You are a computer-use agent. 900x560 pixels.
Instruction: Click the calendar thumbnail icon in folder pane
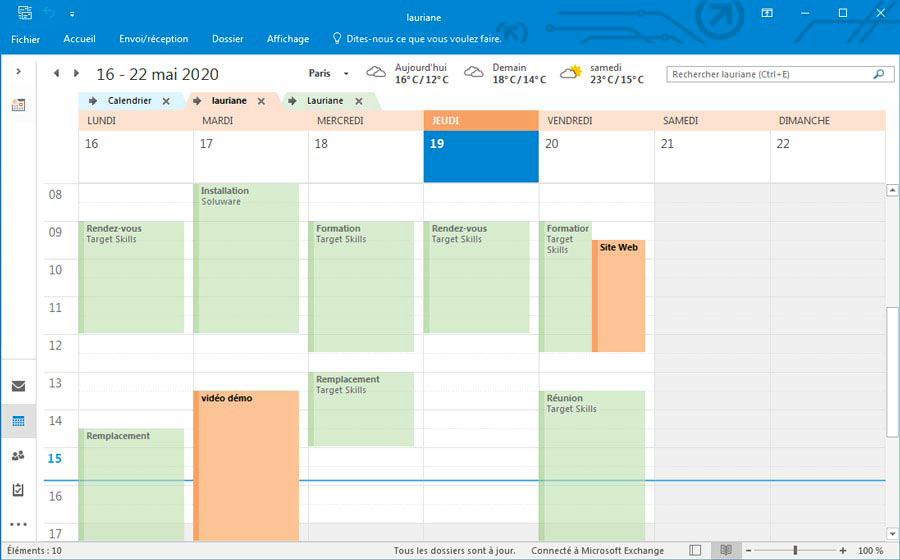pos(18,105)
